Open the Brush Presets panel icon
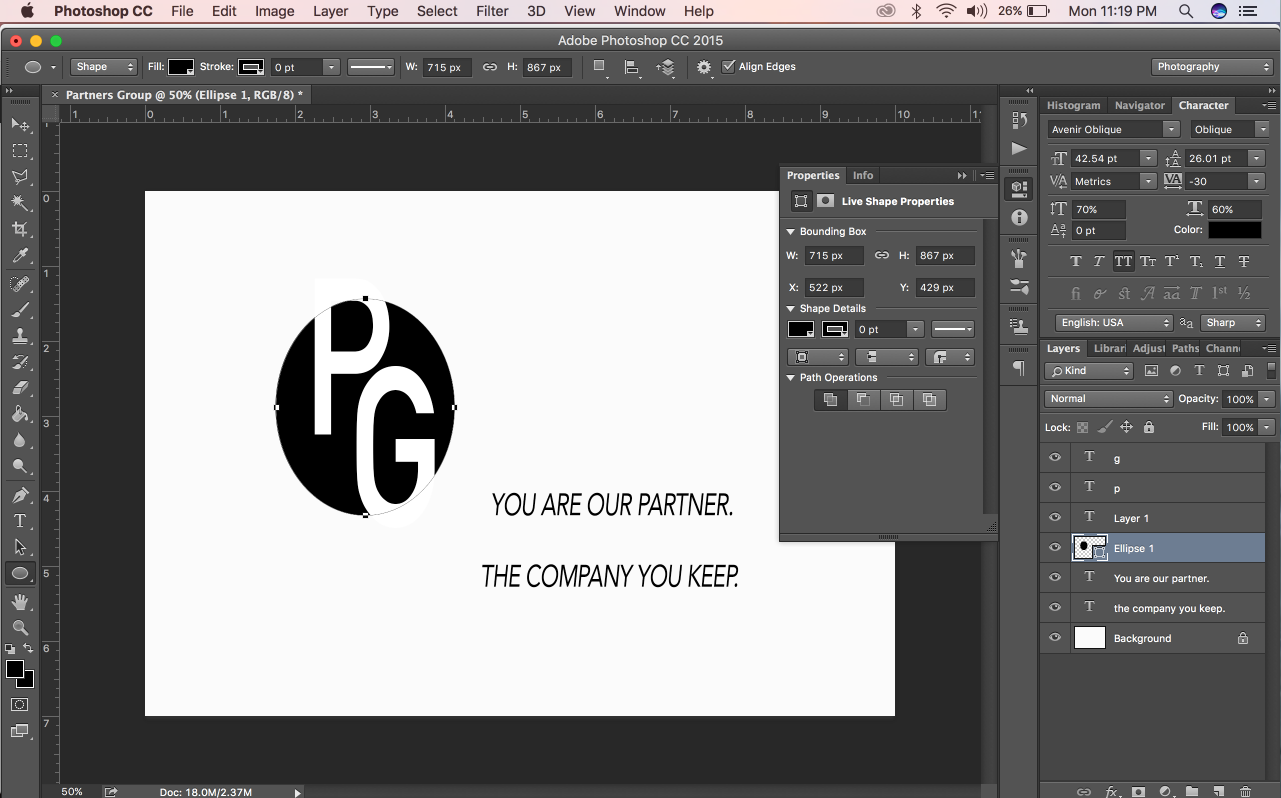The image size is (1281, 798). pos(1019,287)
